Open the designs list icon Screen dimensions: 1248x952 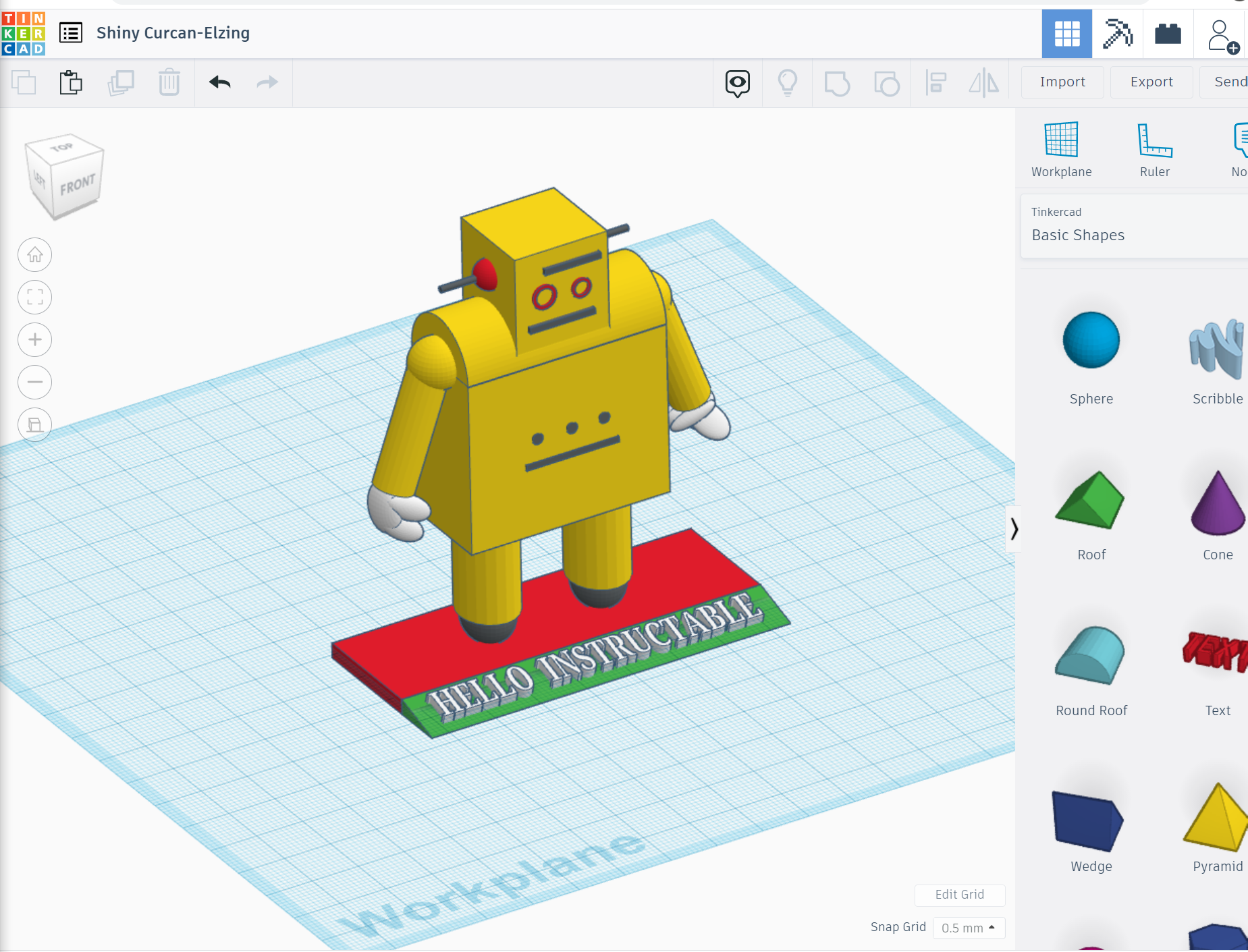pyautogui.click(x=71, y=32)
